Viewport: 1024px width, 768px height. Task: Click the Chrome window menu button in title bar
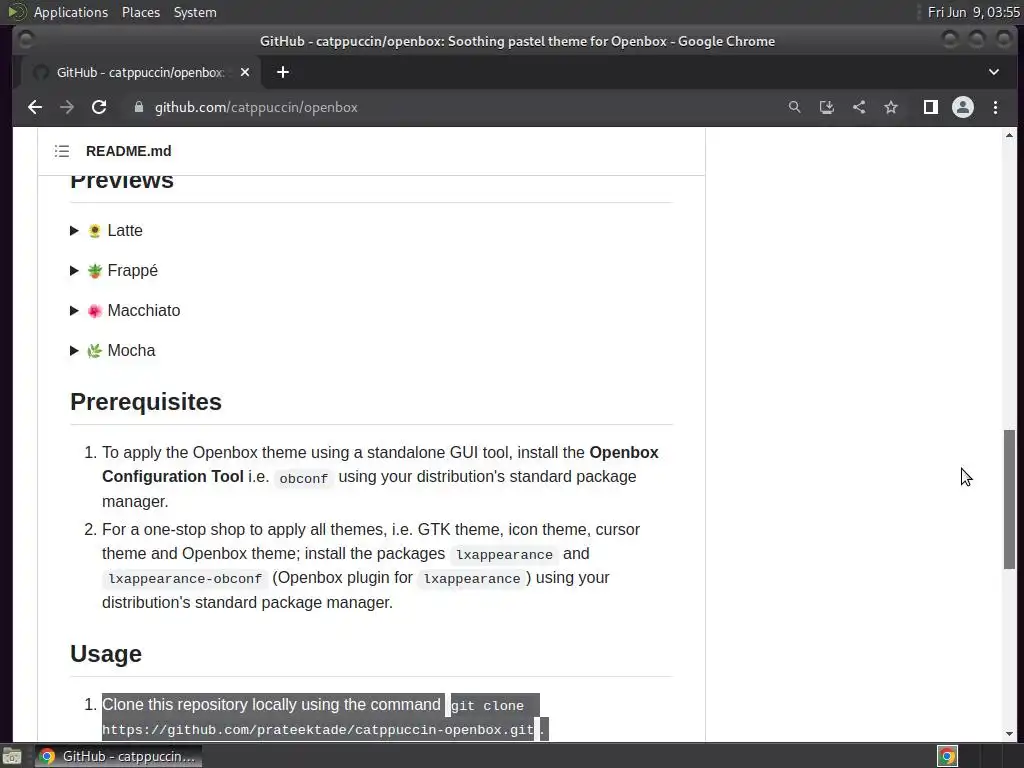coord(25,40)
